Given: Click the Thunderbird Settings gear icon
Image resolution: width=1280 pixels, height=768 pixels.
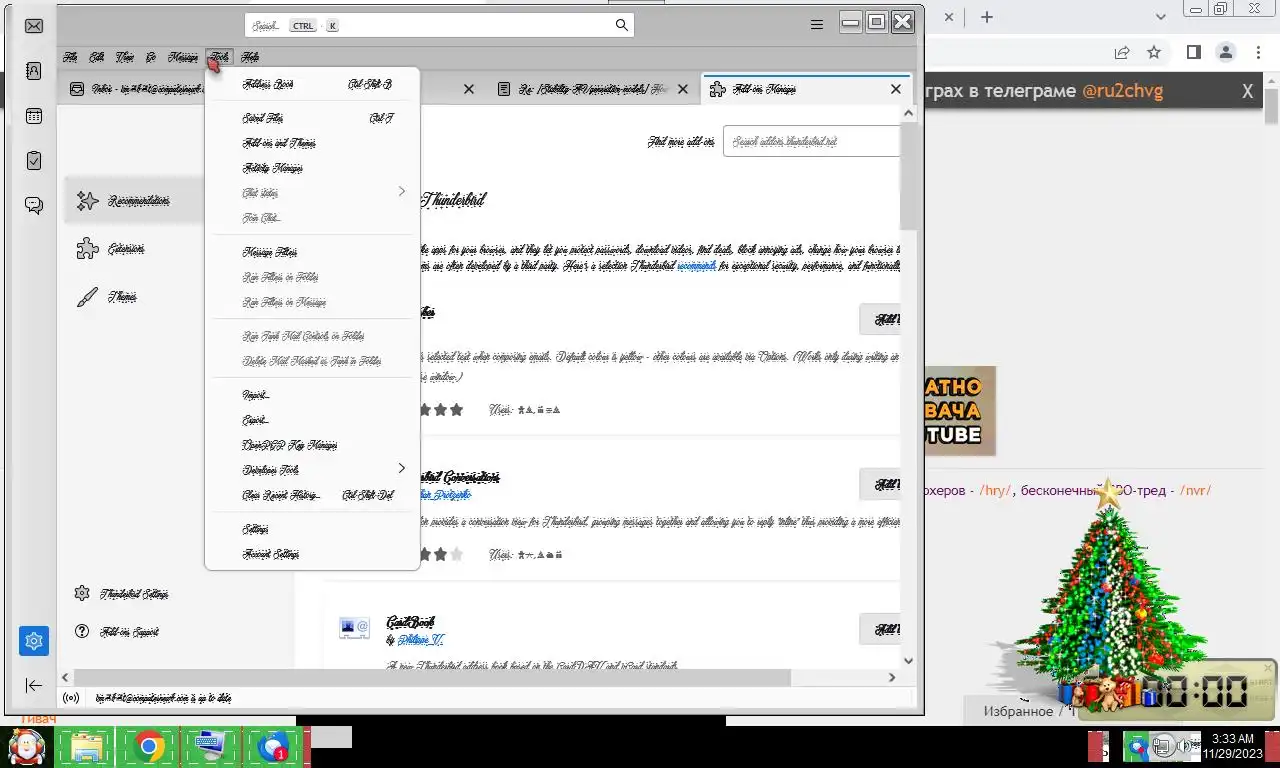Looking at the screenshot, I should coord(82,593).
